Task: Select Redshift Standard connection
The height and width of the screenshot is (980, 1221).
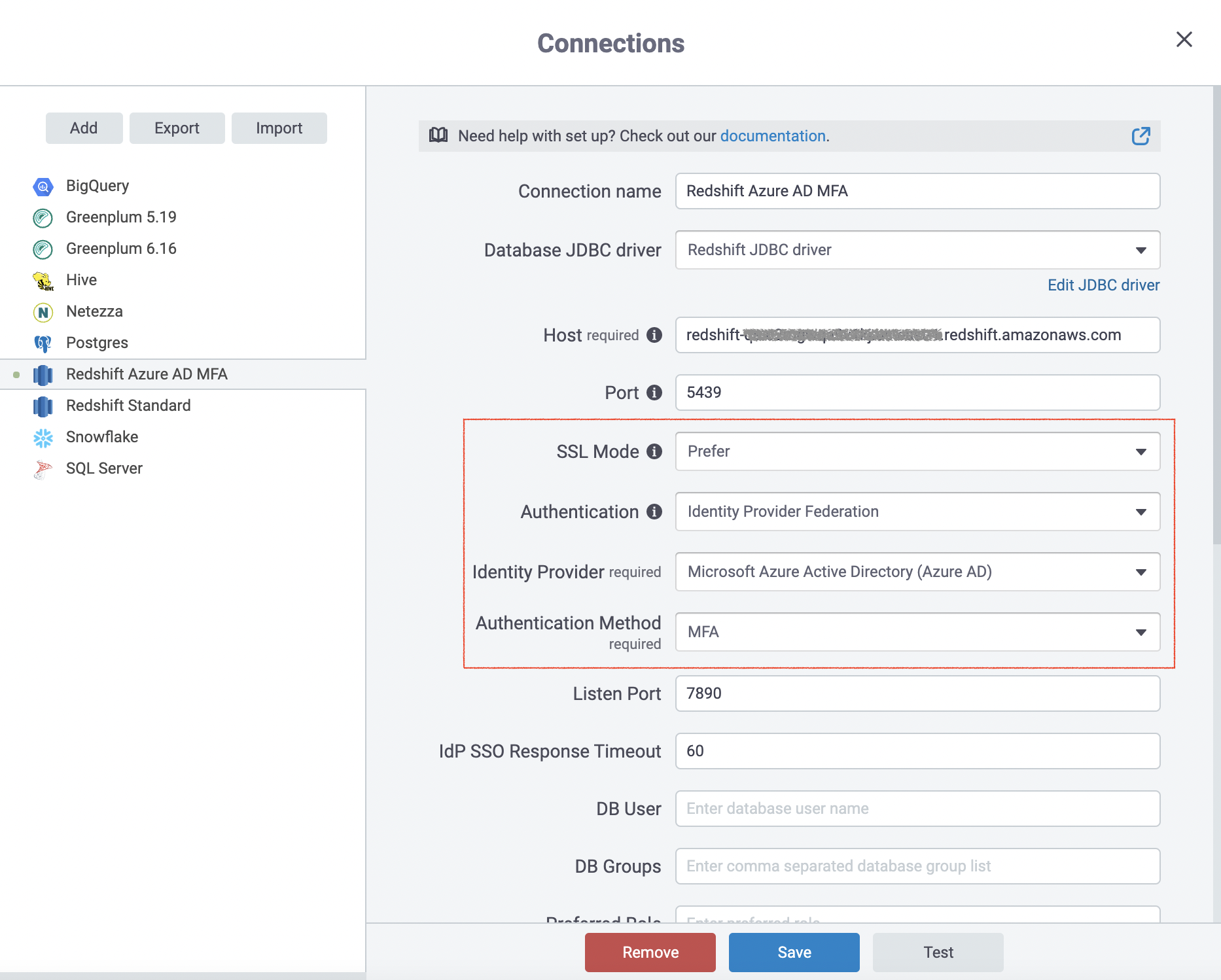Action: (183, 406)
